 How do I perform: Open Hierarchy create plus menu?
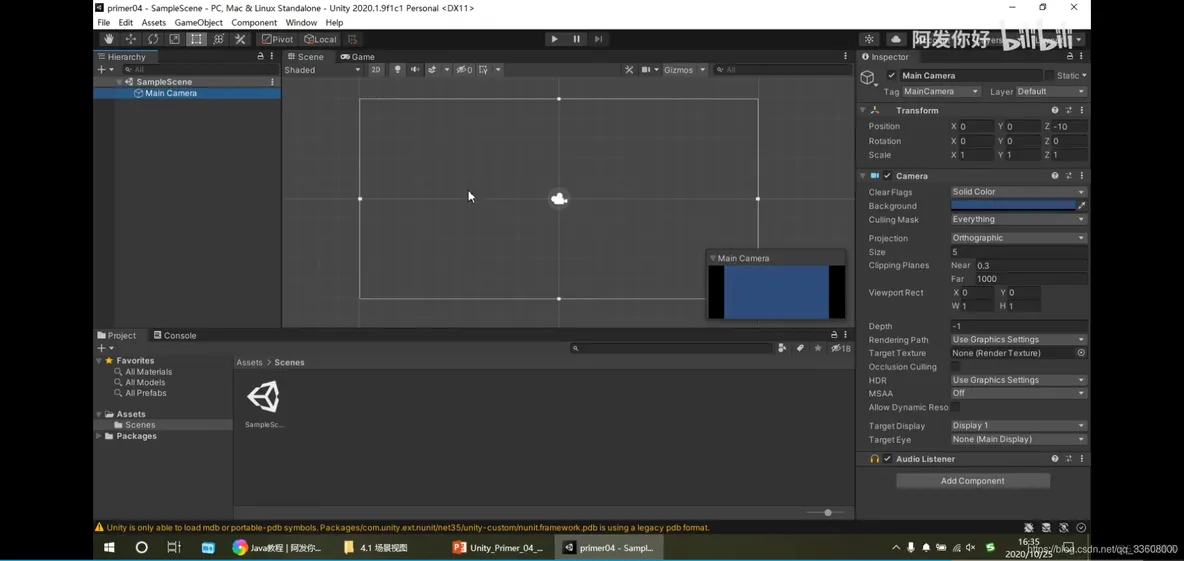click(103, 69)
